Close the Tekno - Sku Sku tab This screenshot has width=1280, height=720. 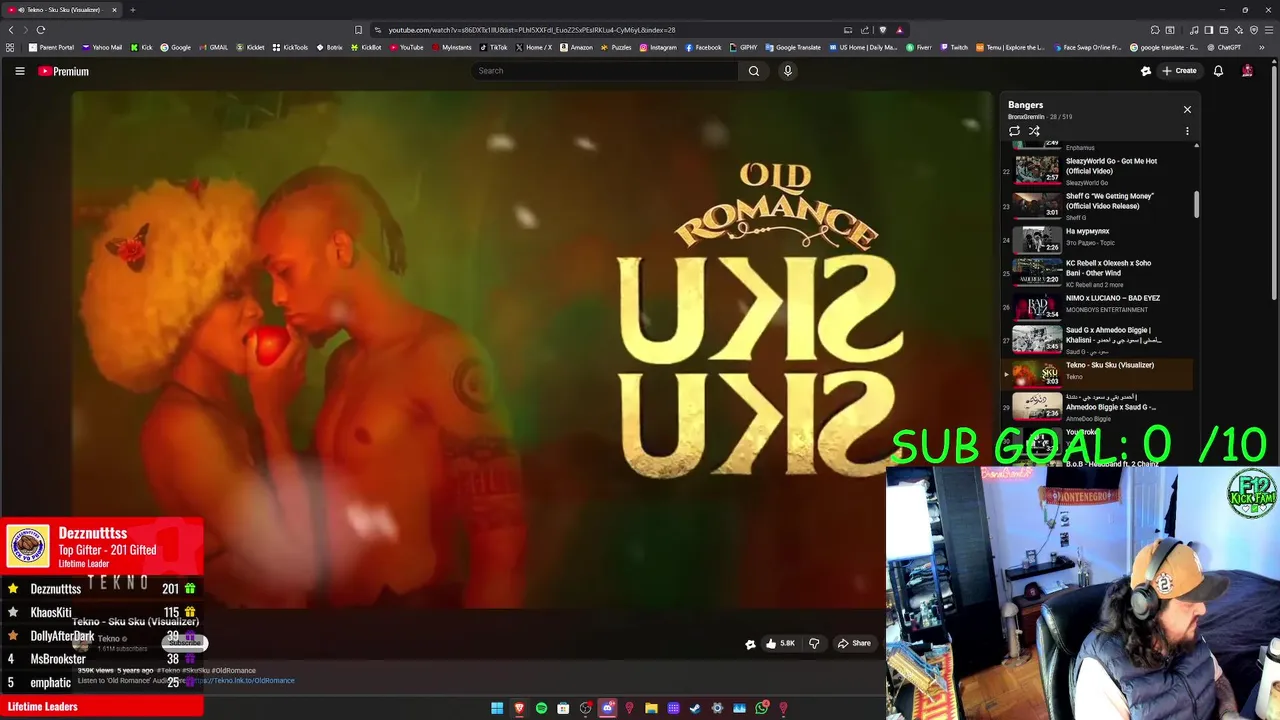coord(114,10)
